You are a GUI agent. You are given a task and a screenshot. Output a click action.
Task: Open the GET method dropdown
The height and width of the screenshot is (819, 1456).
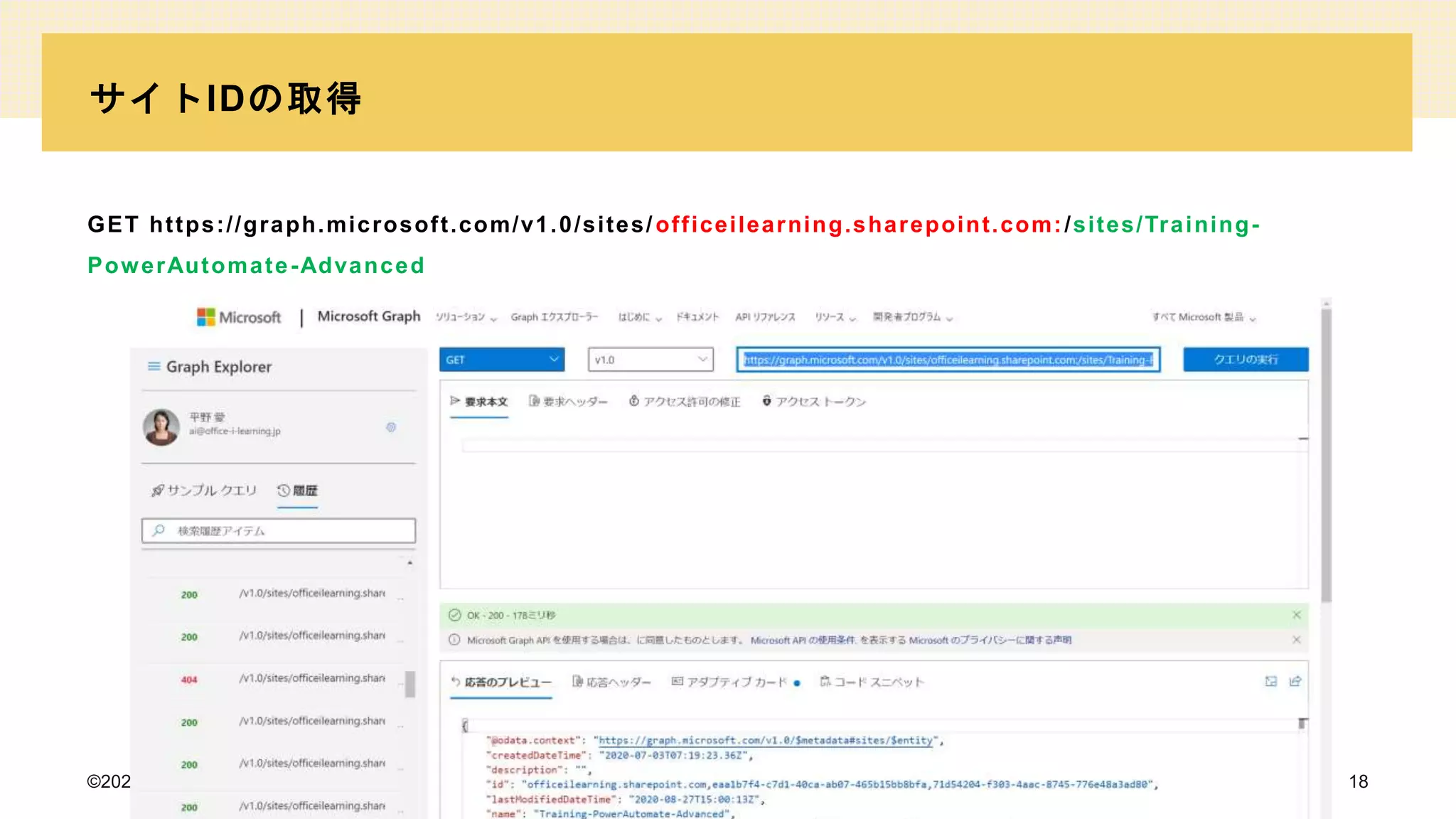point(502,360)
